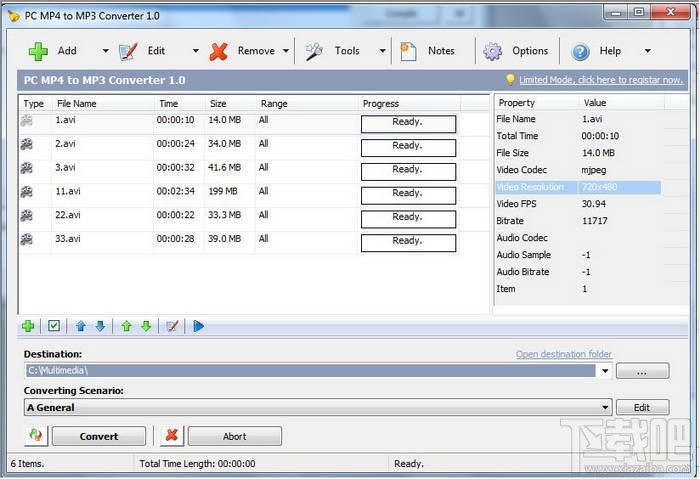The width and height of the screenshot is (700, 479).
Task: Click the Ready progress bar for 1.avi
Action: click(408, 124)
